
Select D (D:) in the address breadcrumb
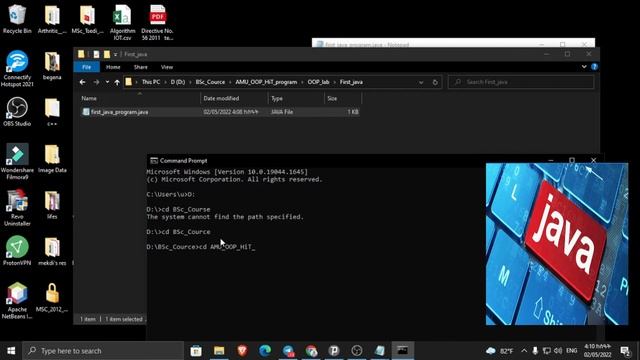pos(178,82)
